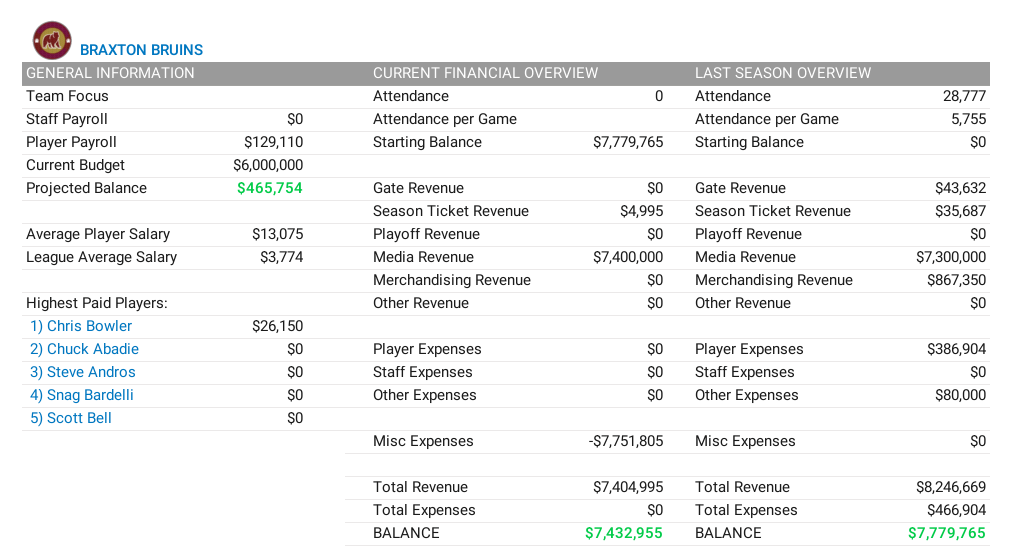The height and width of the screenshot is (560, 1013).
Task: Select the Misc Expenses value -$7,751,805
Action: click(625, 441)
